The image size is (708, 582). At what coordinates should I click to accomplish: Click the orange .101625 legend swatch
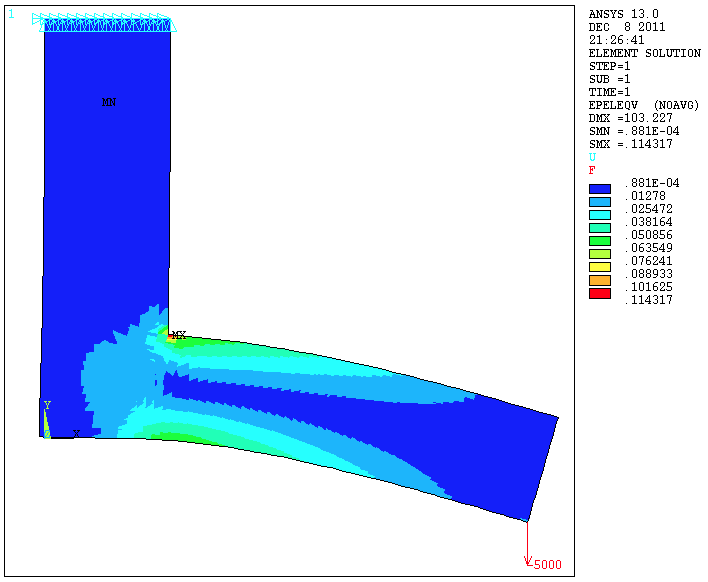click(600, 282)
